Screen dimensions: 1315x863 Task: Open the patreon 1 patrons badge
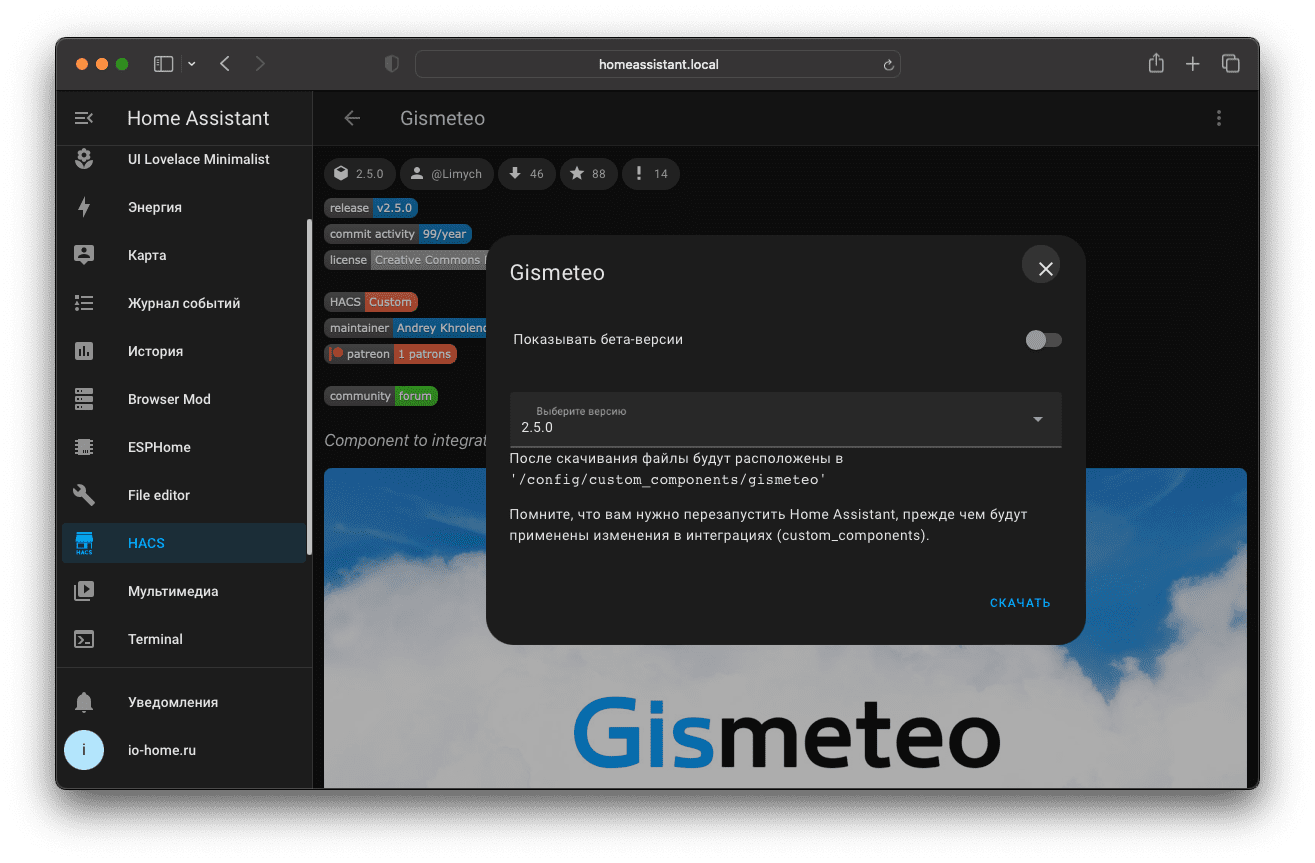coord(391,354)
